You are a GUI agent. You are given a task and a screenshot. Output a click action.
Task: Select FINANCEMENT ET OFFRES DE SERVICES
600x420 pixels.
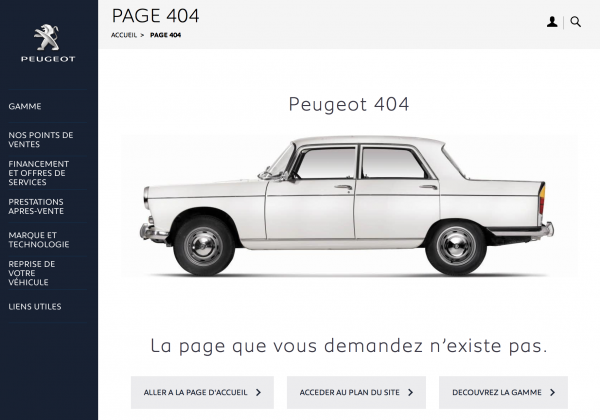coord(39,173)
